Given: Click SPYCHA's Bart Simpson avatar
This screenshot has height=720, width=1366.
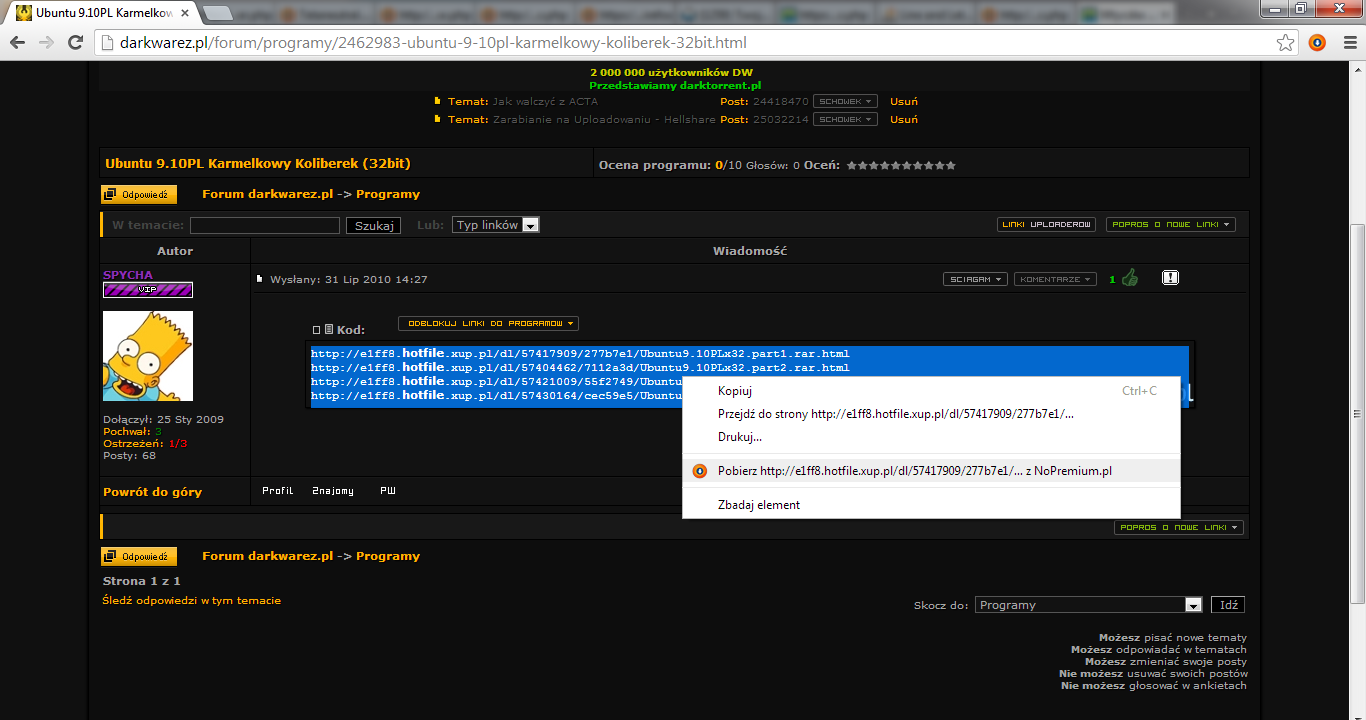Looking at the screenshot, I should pyautogui.click(x=148, y=356).
